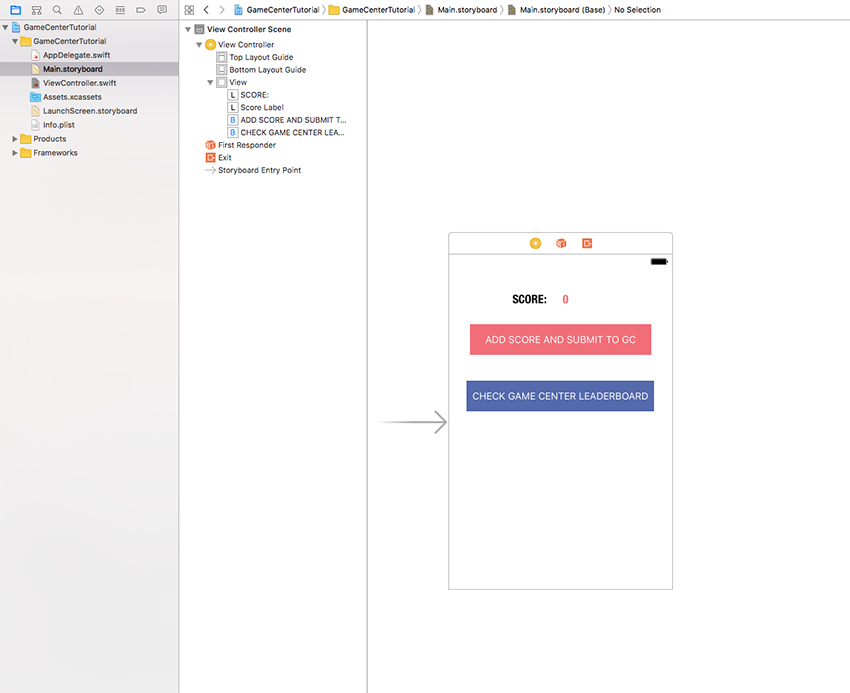Click the First Responder cube in scene dock
This screenshot has width=850, height=693.
(561, 243)
